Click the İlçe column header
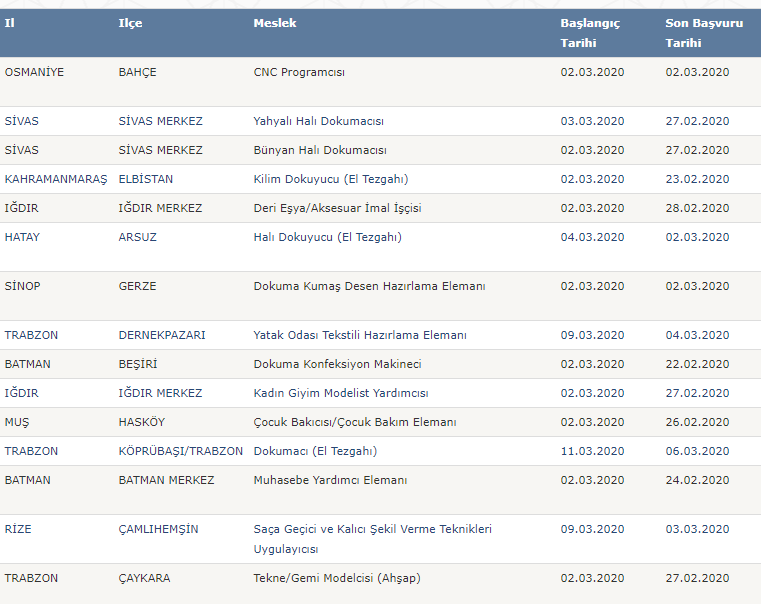Screen dimensions: 761x604 click(x=130, y=23)
